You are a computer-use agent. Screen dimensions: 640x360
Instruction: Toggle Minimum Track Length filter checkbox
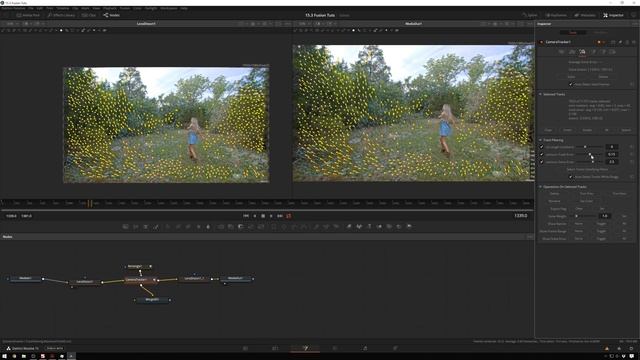[x=542, y=147]
